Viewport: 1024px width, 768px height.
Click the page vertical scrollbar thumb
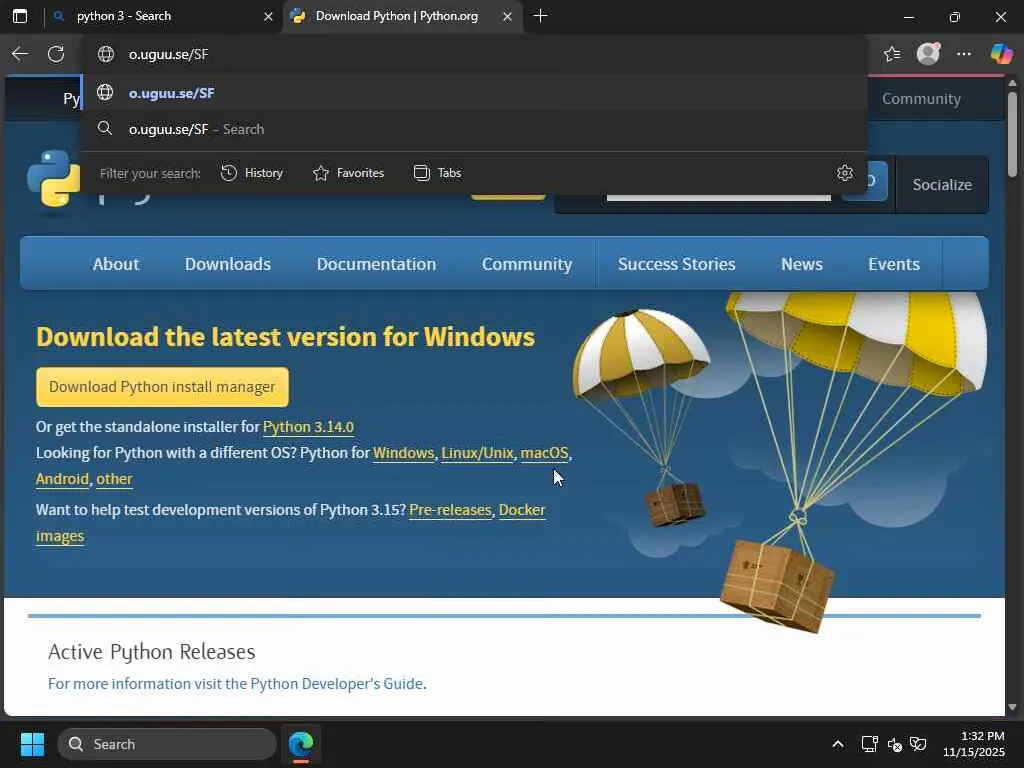click(1012, 134)
